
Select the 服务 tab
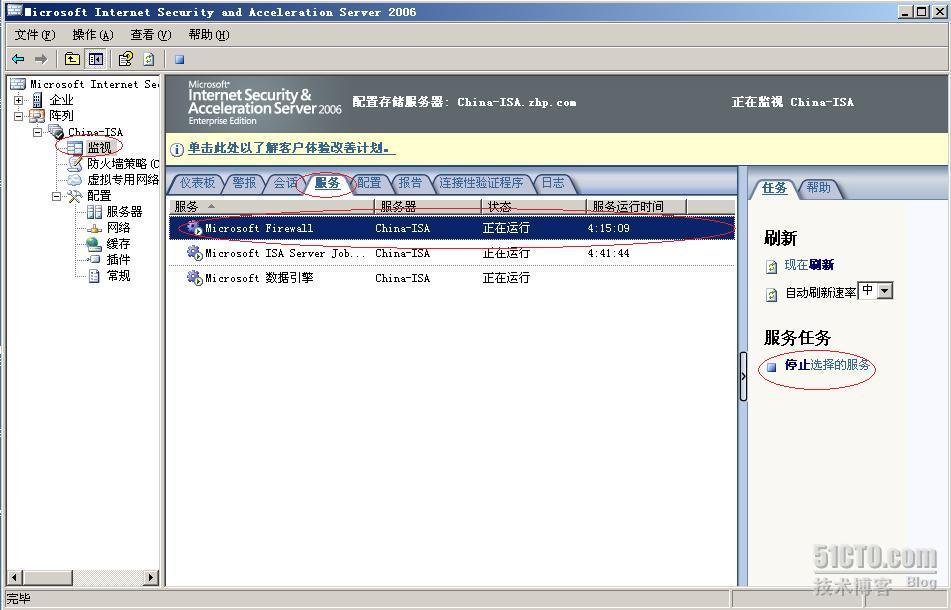328,183
